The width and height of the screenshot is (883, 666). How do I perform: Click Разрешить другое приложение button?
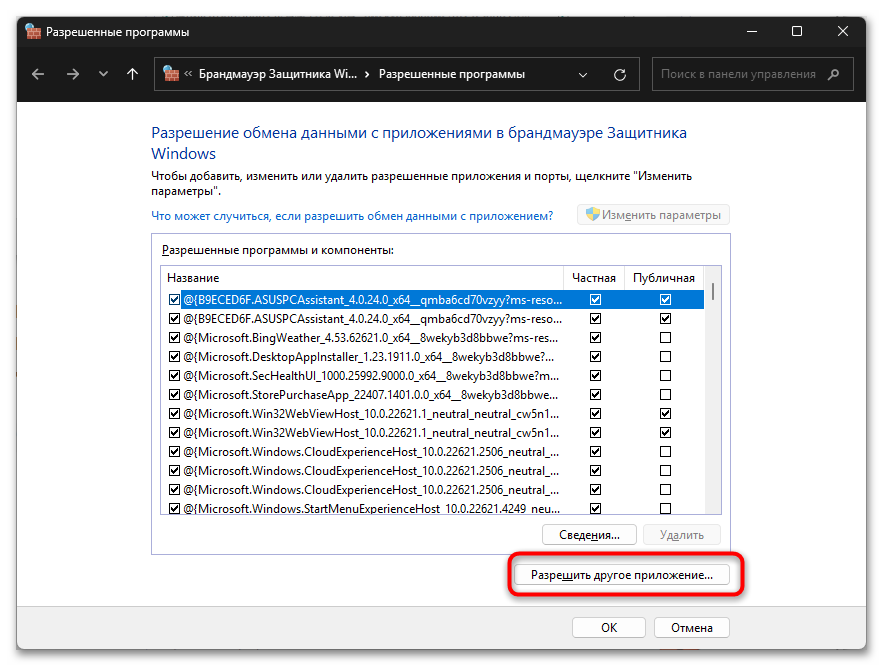click(622, 575)
